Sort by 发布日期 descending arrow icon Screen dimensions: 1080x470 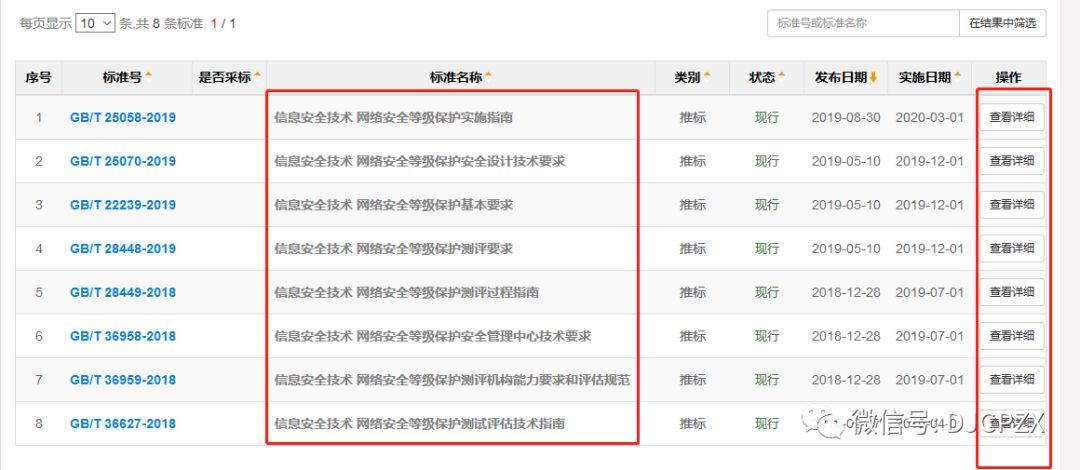[x=873, y=77]
